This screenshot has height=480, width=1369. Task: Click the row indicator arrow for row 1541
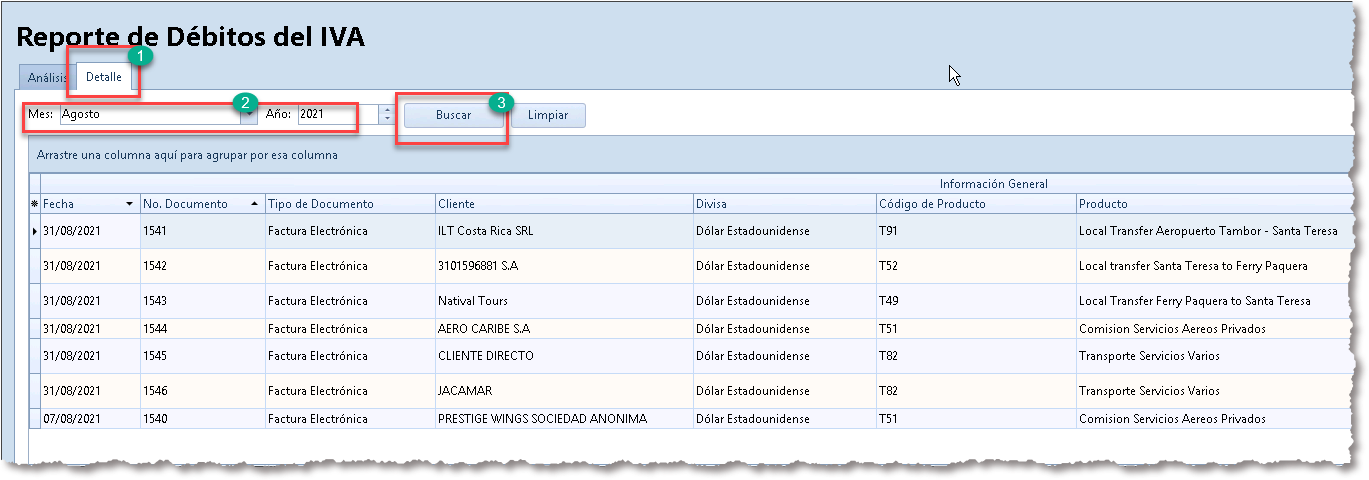click(x=35, y=231)
